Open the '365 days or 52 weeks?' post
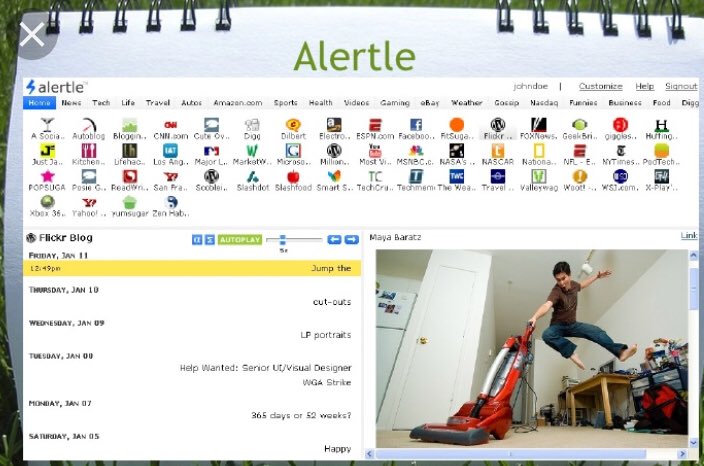The width and height of the screenshot is (704, 466). click(301, 415)
